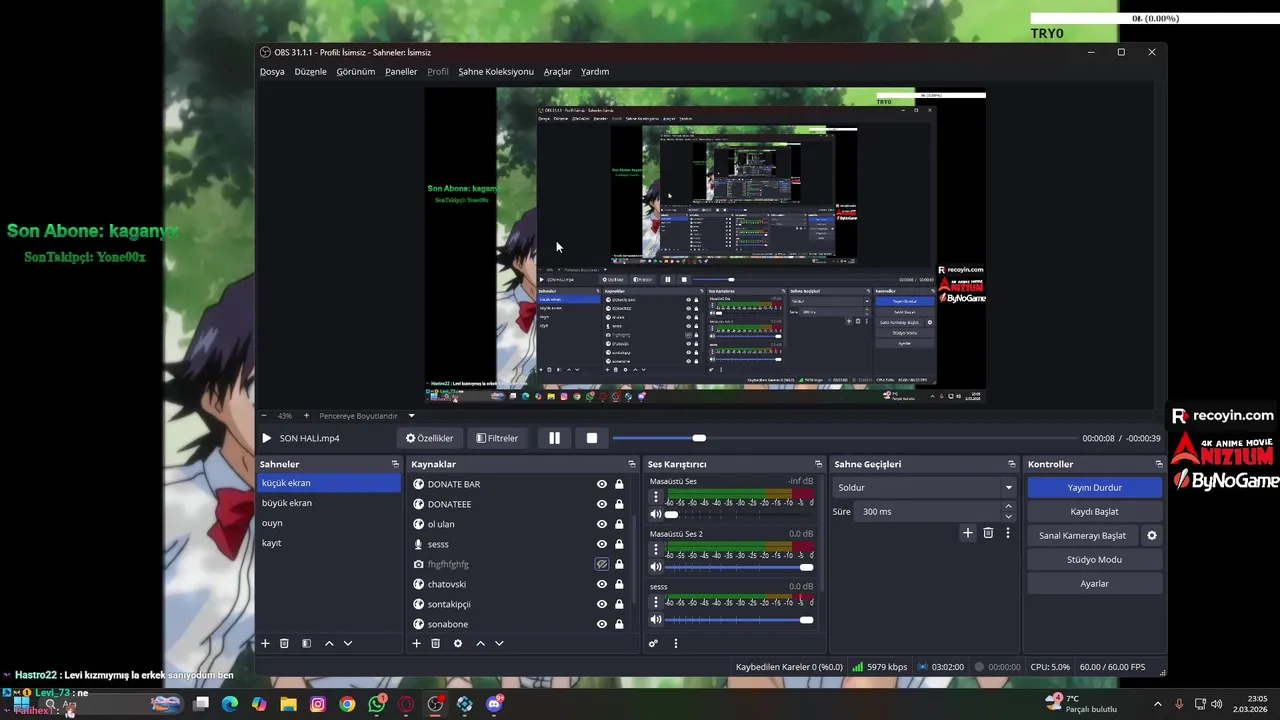
Task: Open the Araçlar menu
Action: pos(557,72)
